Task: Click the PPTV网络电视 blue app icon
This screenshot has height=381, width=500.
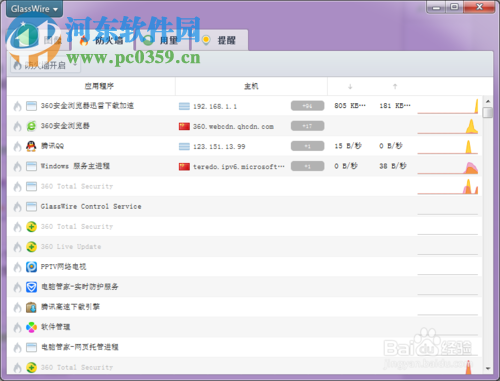Action: coord(31,267)
